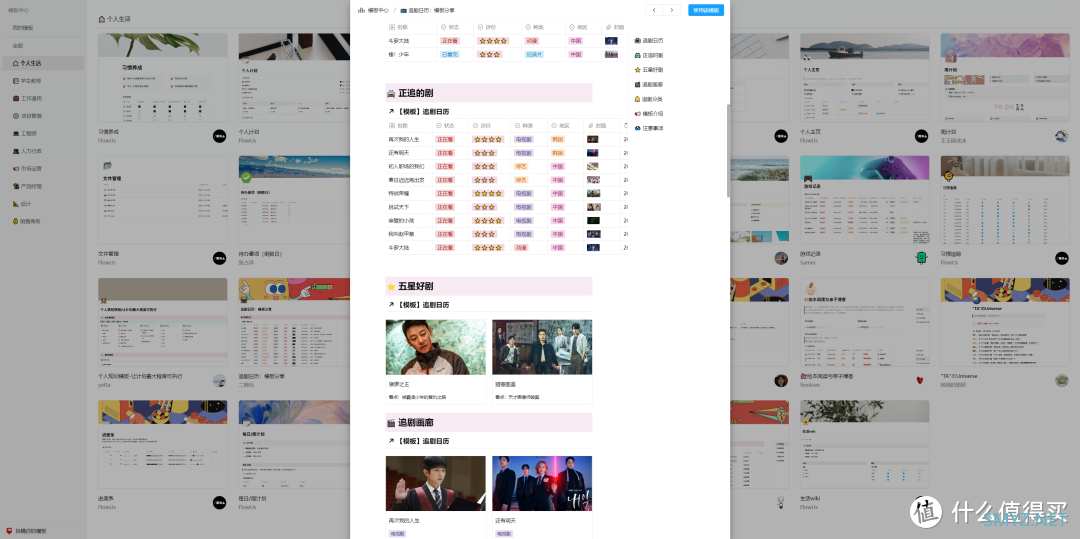Jump to 正追的剧 in page outline

[x=649, y=55]
